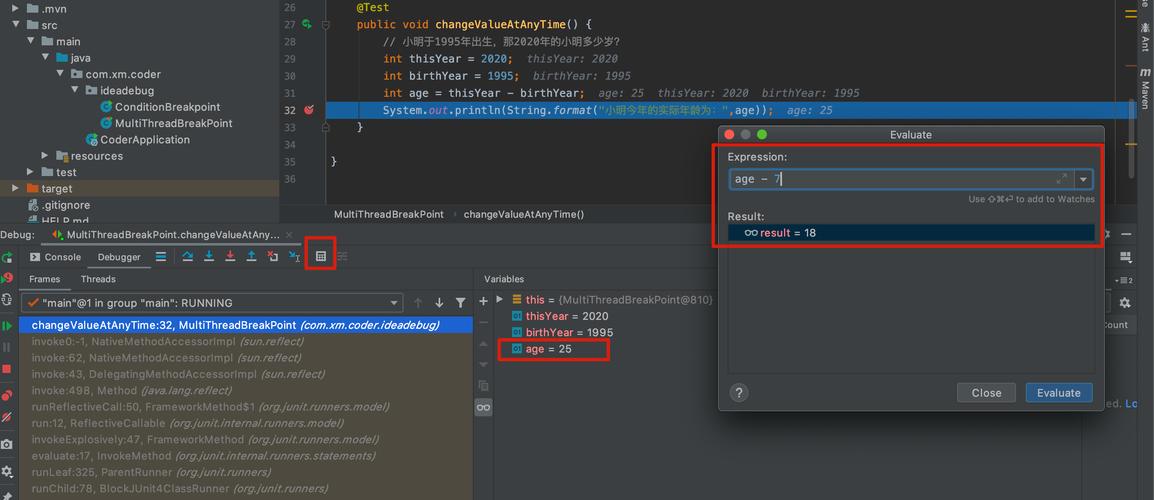The width and height of the screenshot is (1154, 500).
Task: Select previous frame up arrow
Action: (x=418, y=303)
